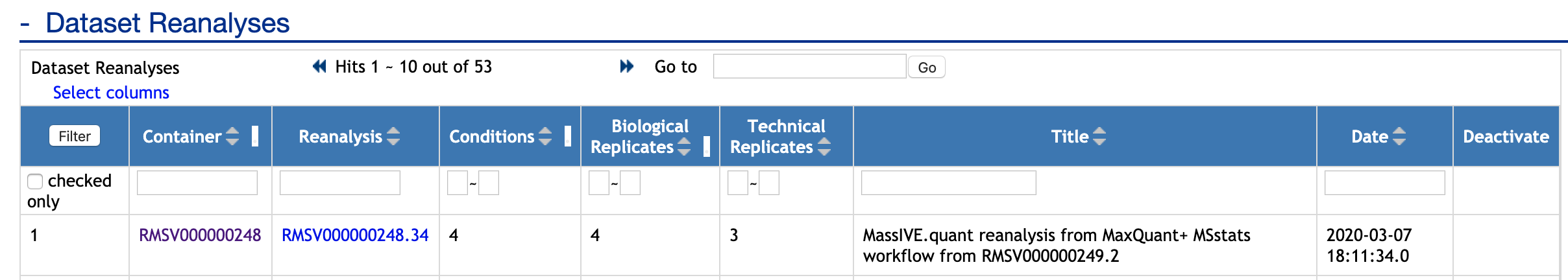Sort table by Date column

(x=1399, y=137)
